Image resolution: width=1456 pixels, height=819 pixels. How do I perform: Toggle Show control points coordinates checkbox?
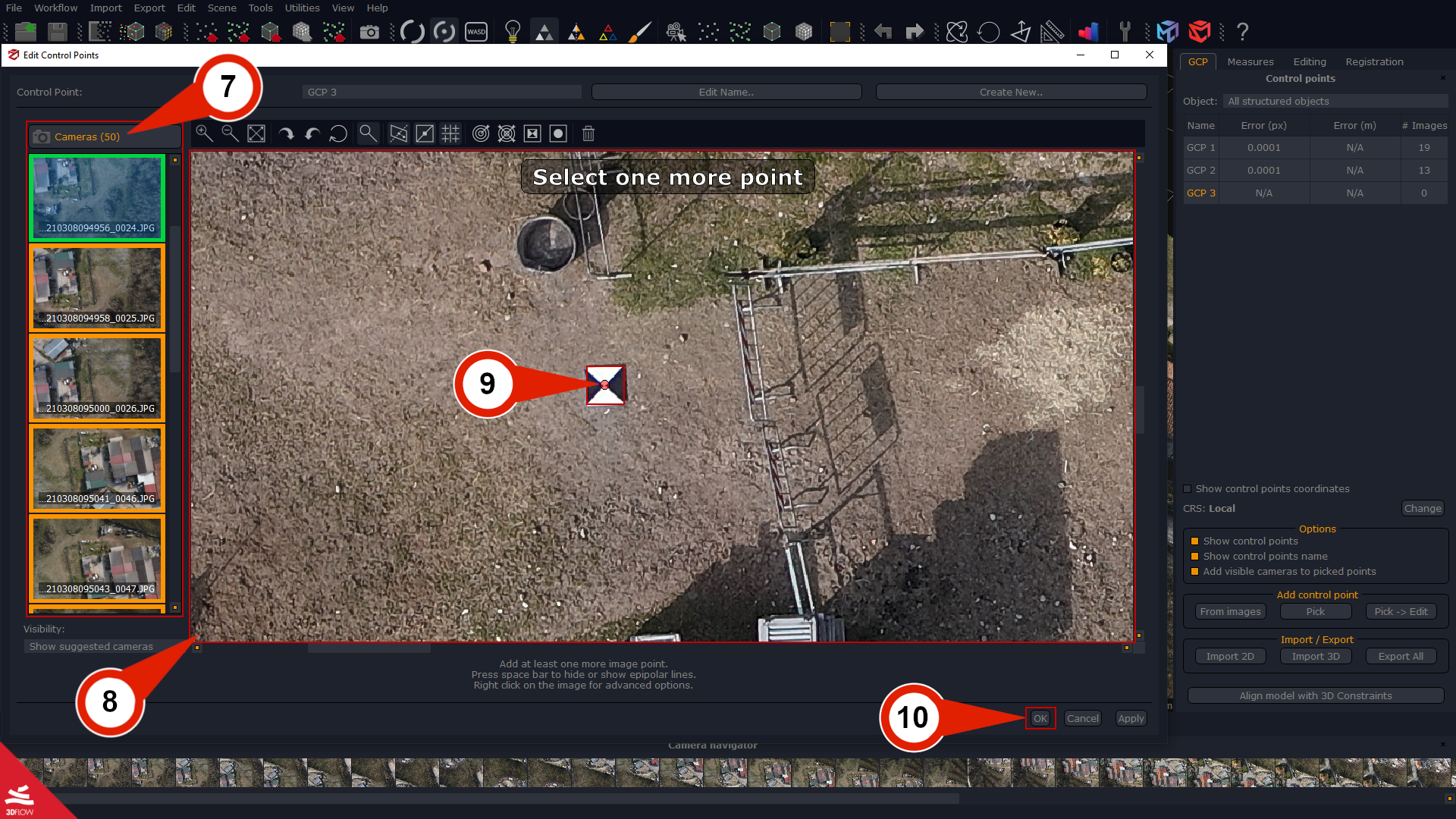pyautogui.click(x=1188, y=489)
